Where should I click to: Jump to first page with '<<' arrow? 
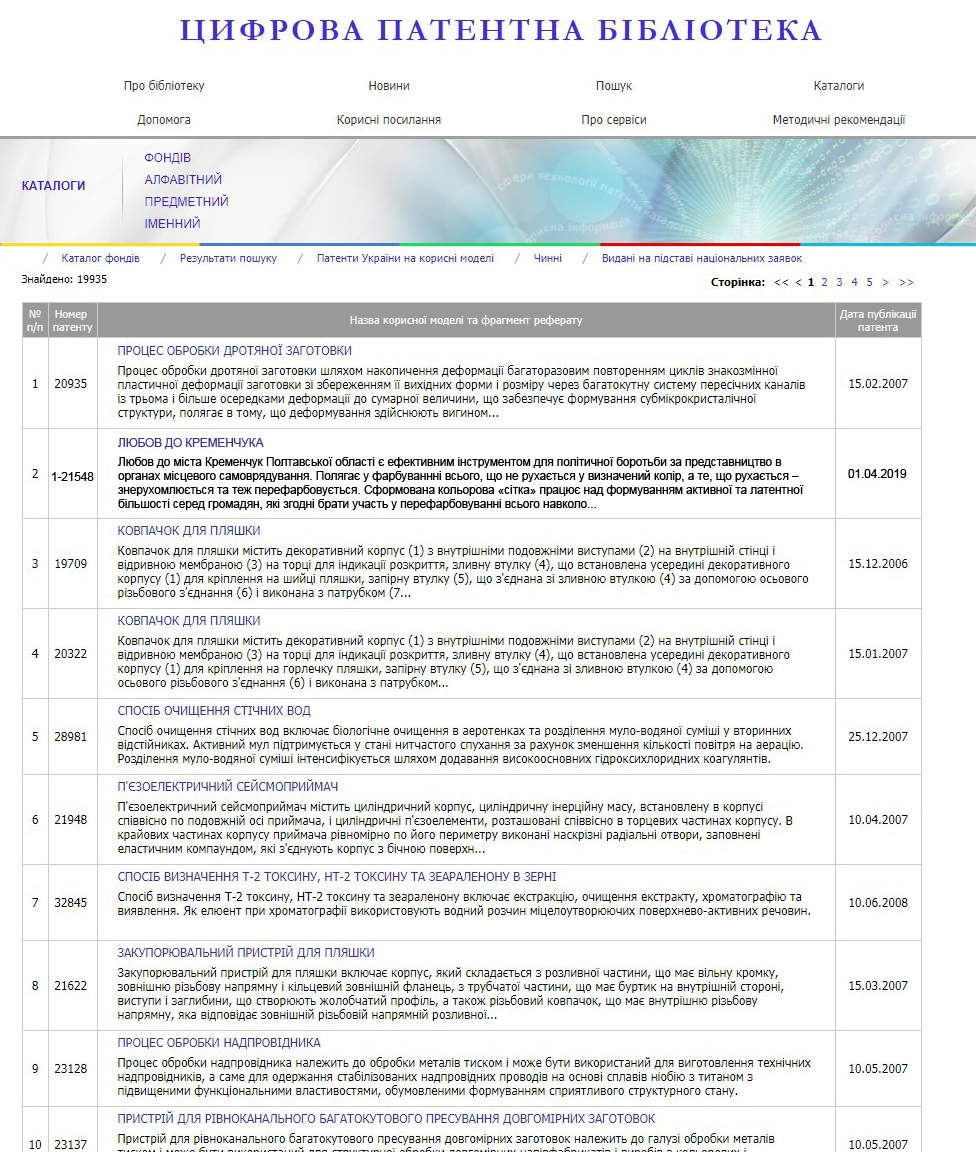781,282
